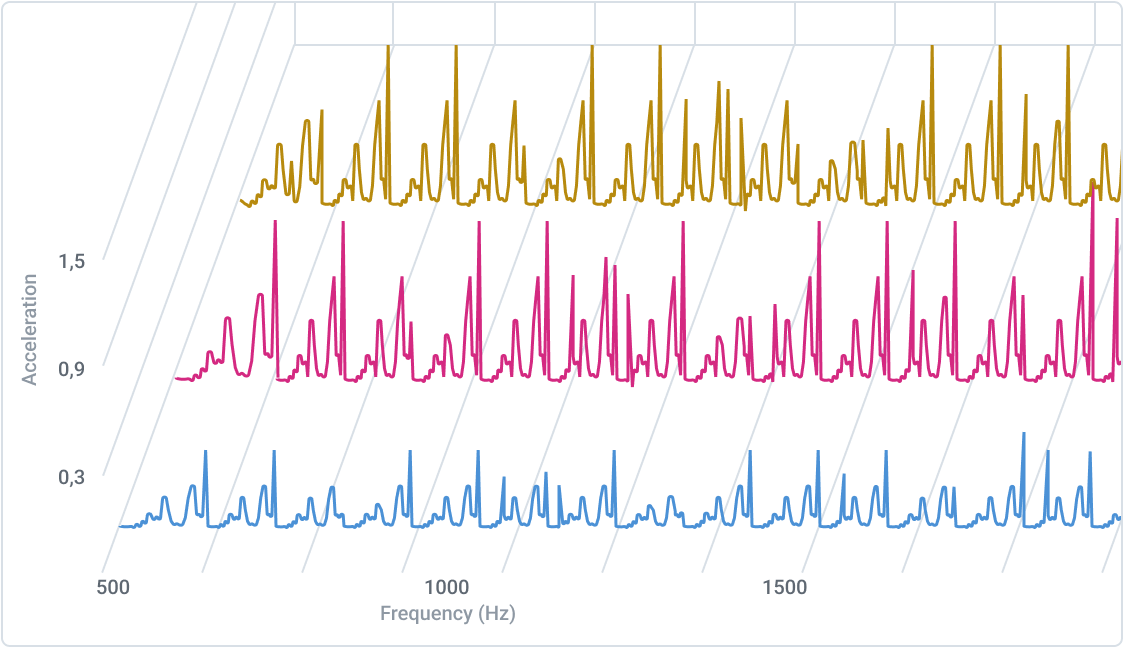Click the tallest gold peak
Screen dimensions: 1123x647
point(389,50)
